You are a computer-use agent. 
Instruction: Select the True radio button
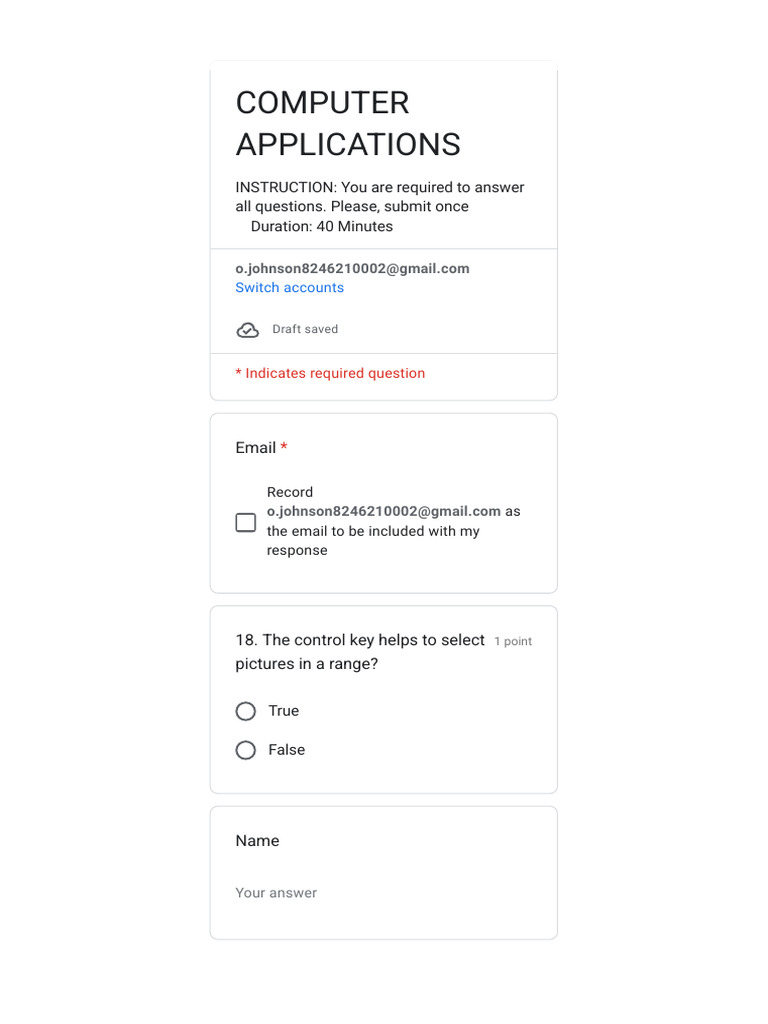[246, 711]
